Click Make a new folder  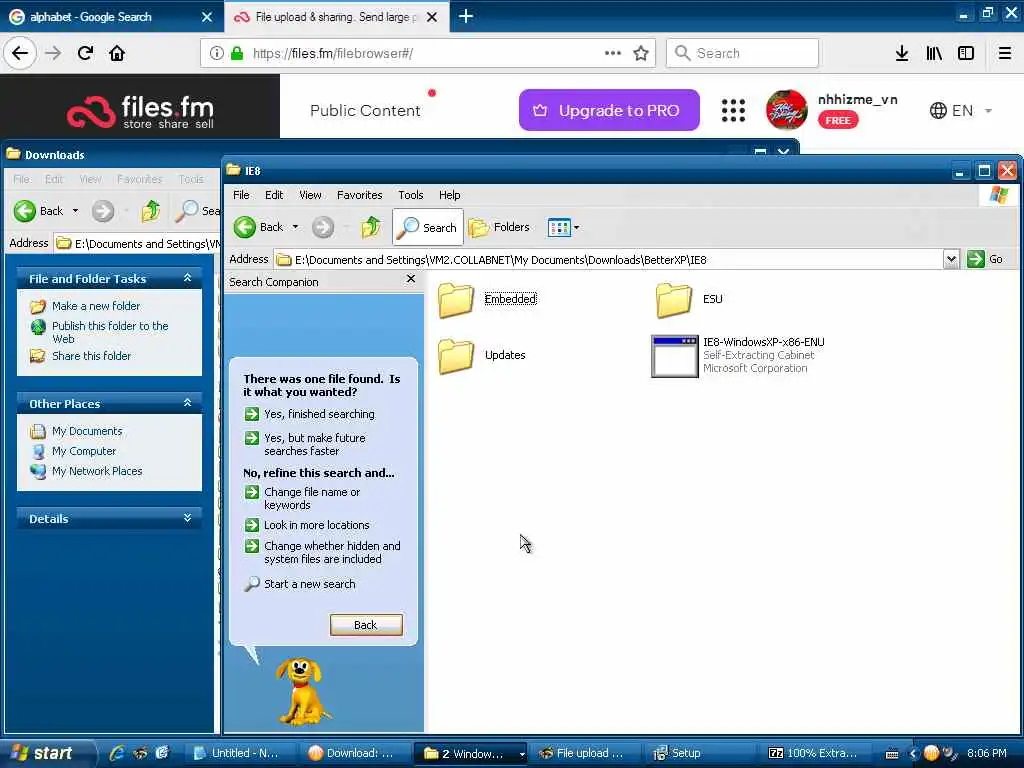pyautogui.click(x=86, y=306)
